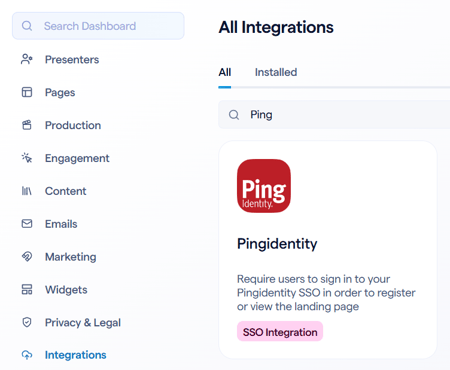Click the Emails envelope icon
This screenshot has height=370, width=450.
click(x=27, y=223)
